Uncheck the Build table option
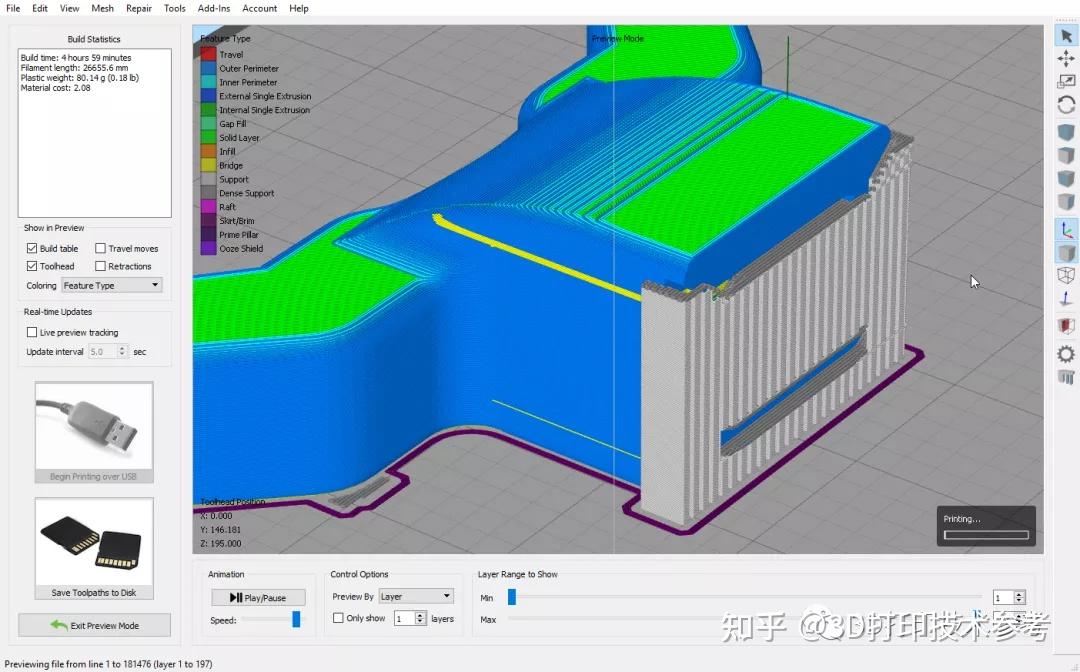 point(32,248)
